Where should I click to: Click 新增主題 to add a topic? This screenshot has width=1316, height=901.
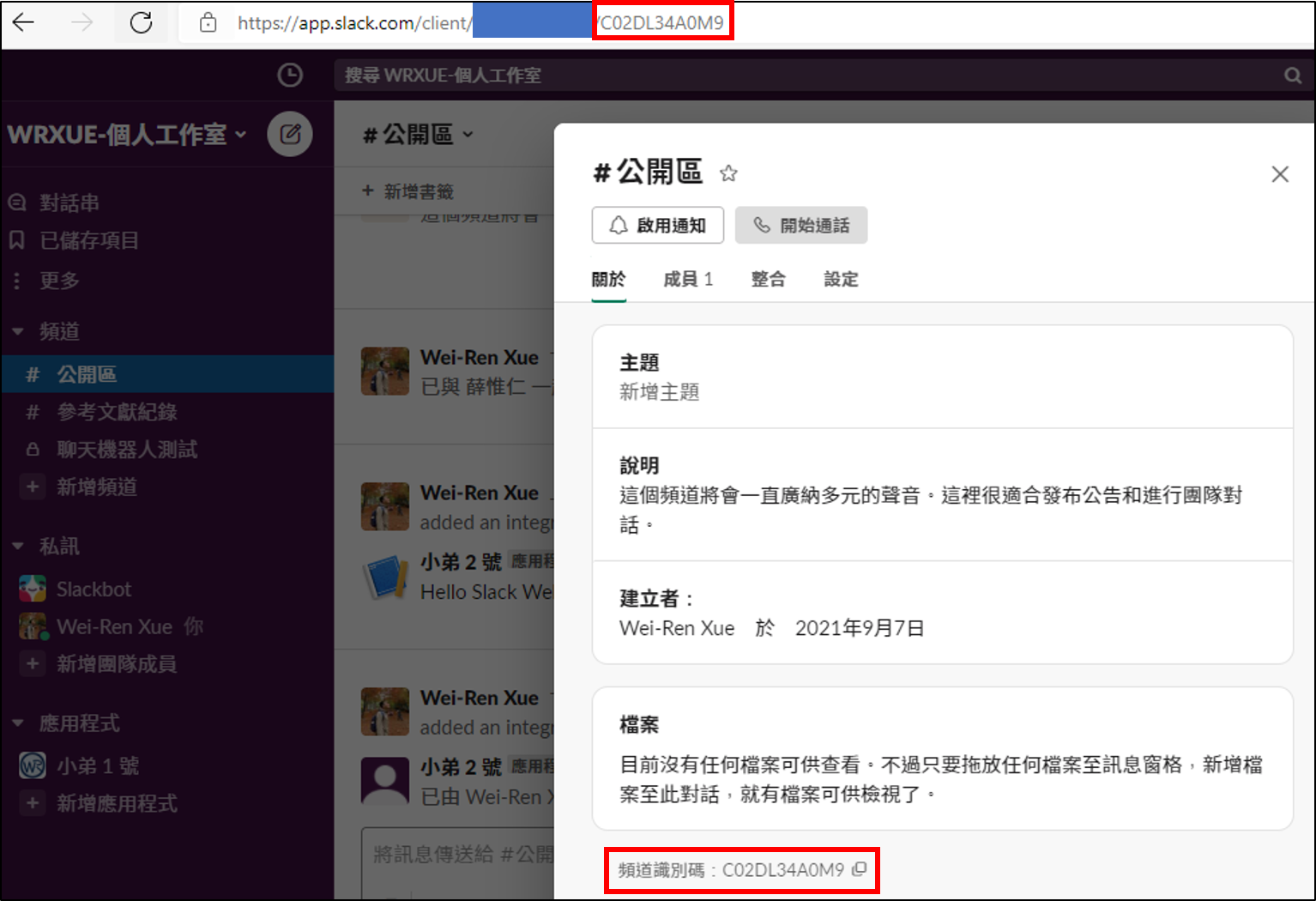pyautogui.click(x=660, y=392)
